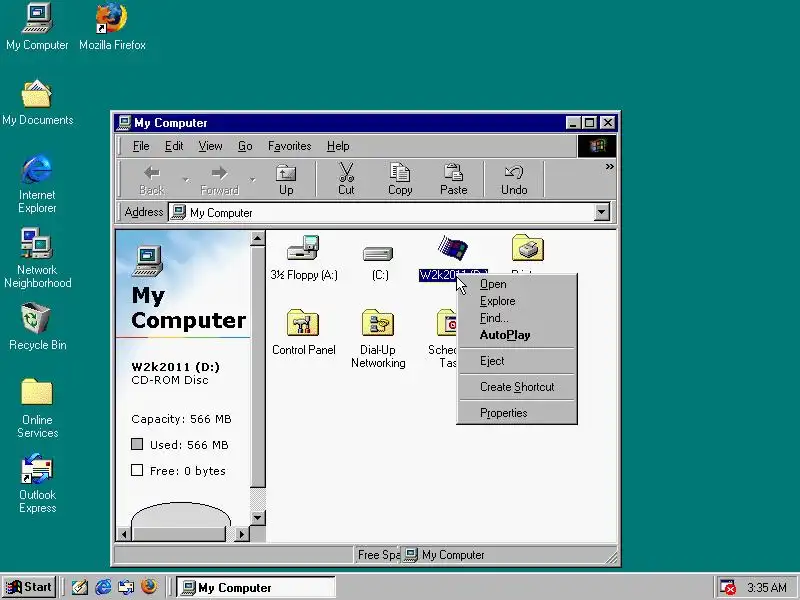
Task: Open Online Services folder
Action: 37,408
